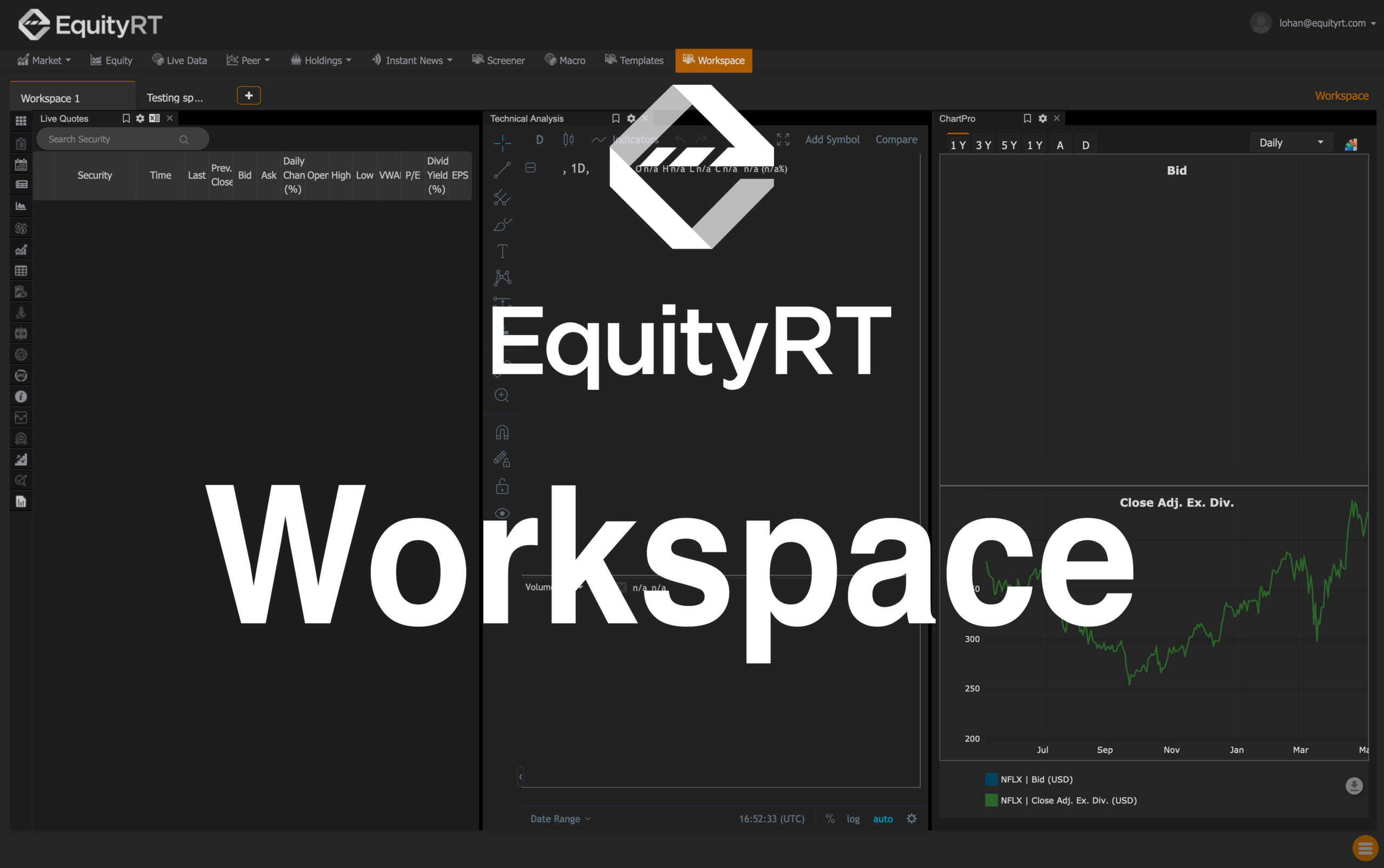This screenshot has height=868, width=1384.
Task: Click the search magnifier in Search Security
Action: point(184,139)
